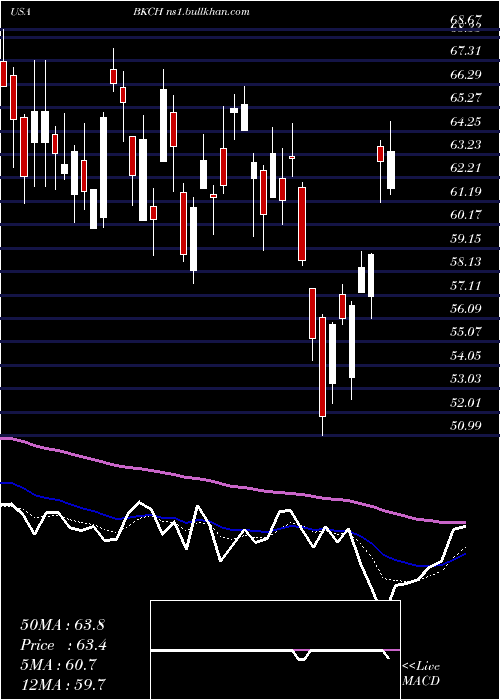Click the 52.01 price axis label
This screenshot has height=700, width=500.
(x=465, y=403)
